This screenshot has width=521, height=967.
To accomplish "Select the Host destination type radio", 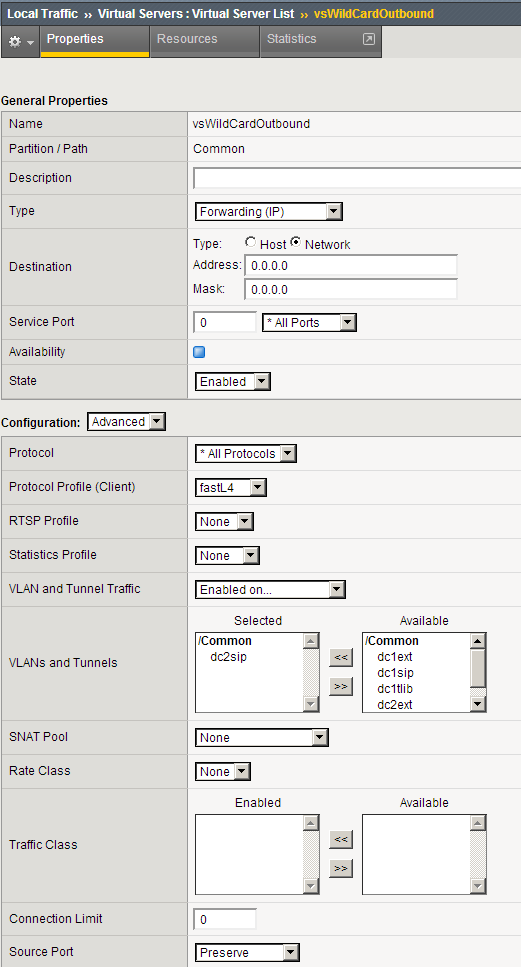I will tap(250, 242).
